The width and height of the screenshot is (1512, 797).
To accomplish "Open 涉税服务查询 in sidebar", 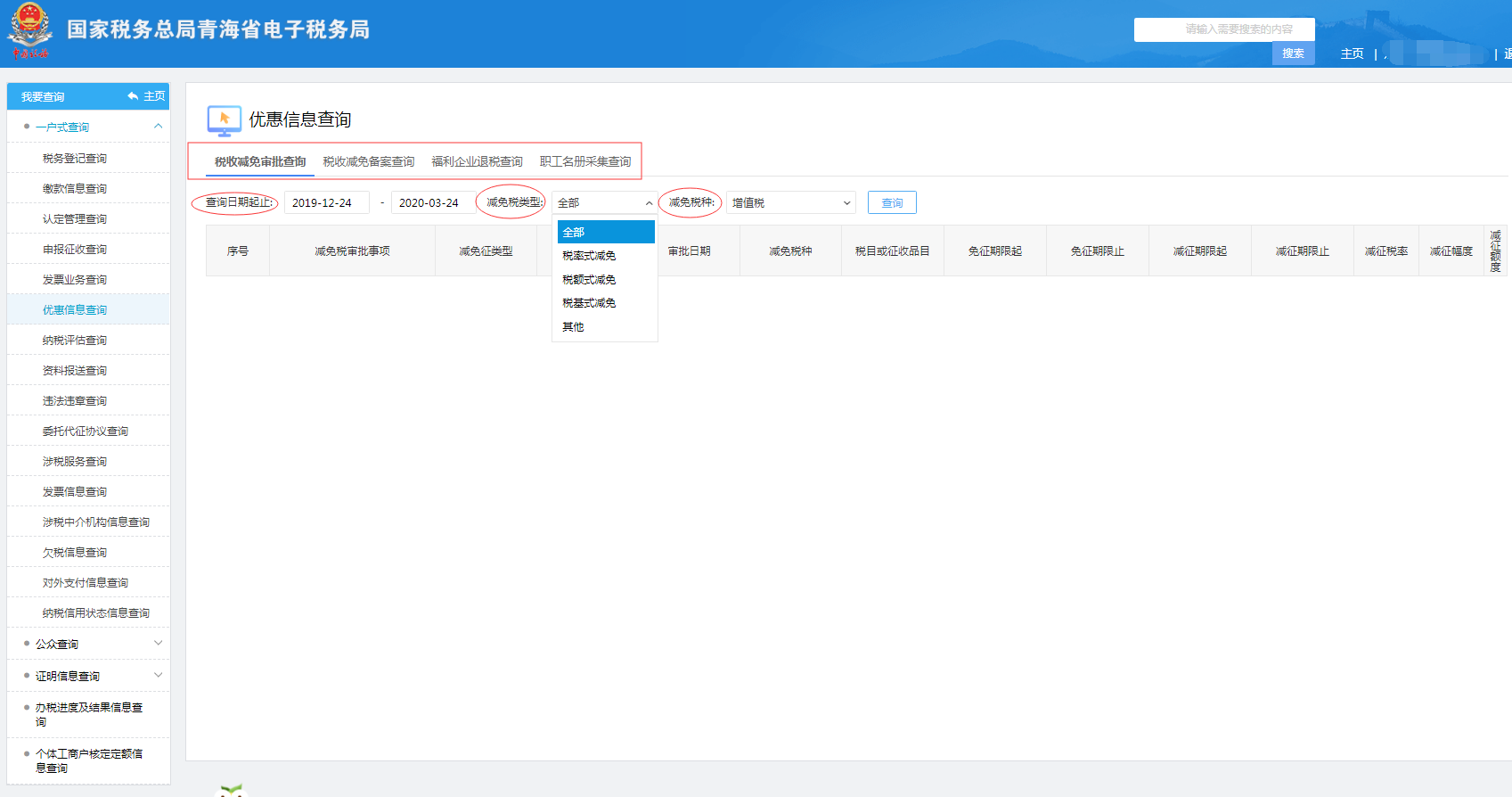I will pos(88,462).
